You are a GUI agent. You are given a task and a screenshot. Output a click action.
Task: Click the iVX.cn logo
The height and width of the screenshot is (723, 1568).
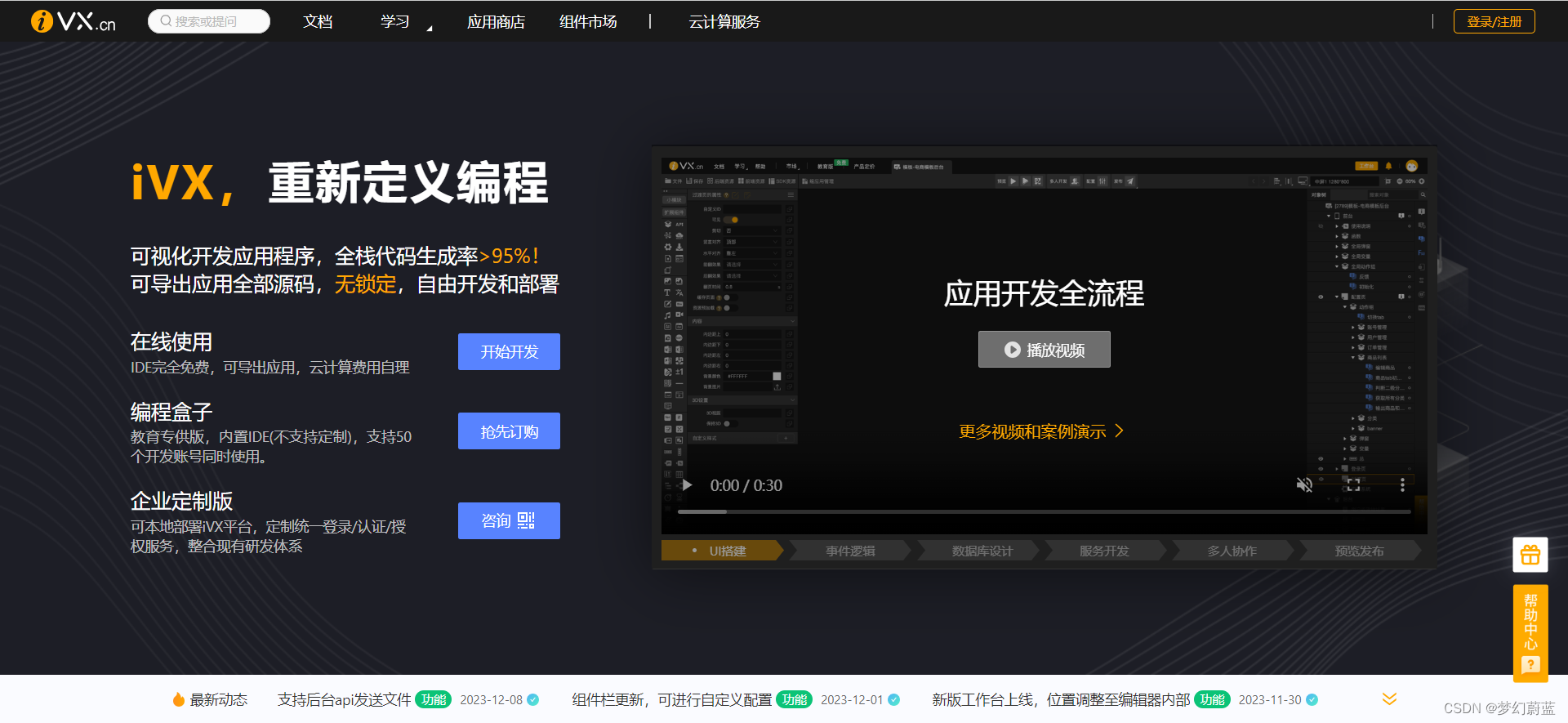tap(73, 21)
